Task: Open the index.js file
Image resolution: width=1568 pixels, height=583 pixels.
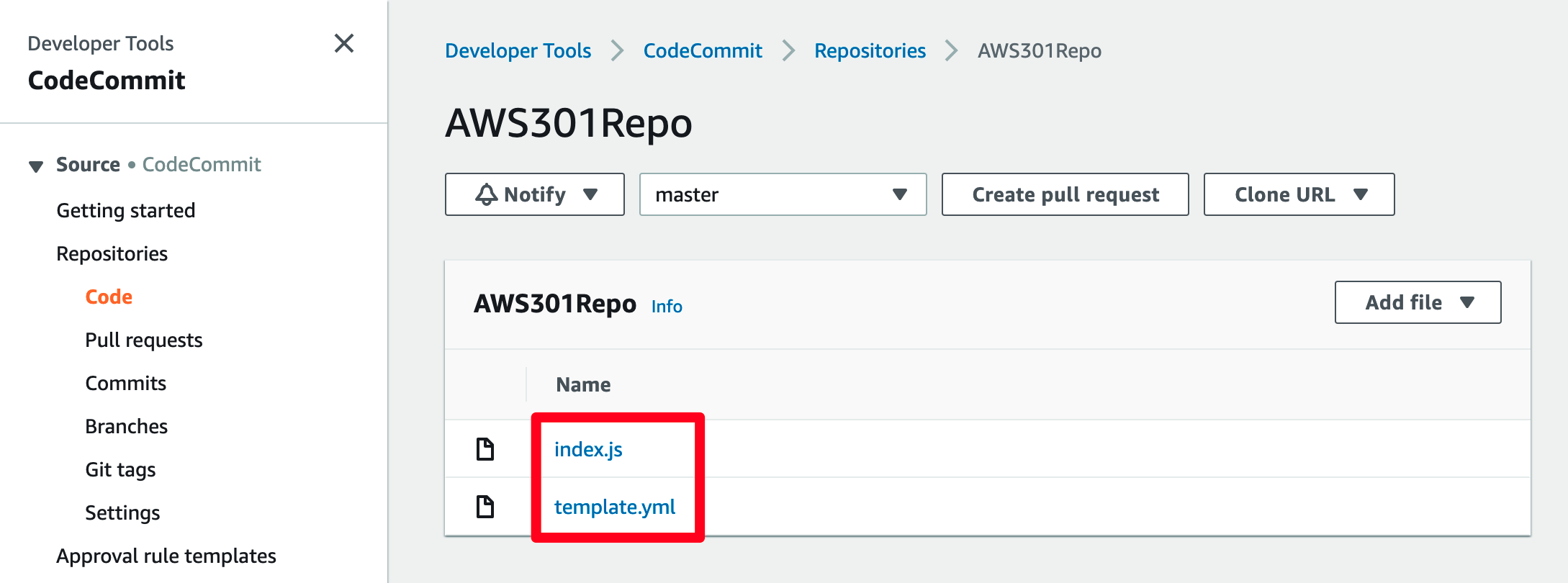Action: (588, 449)
